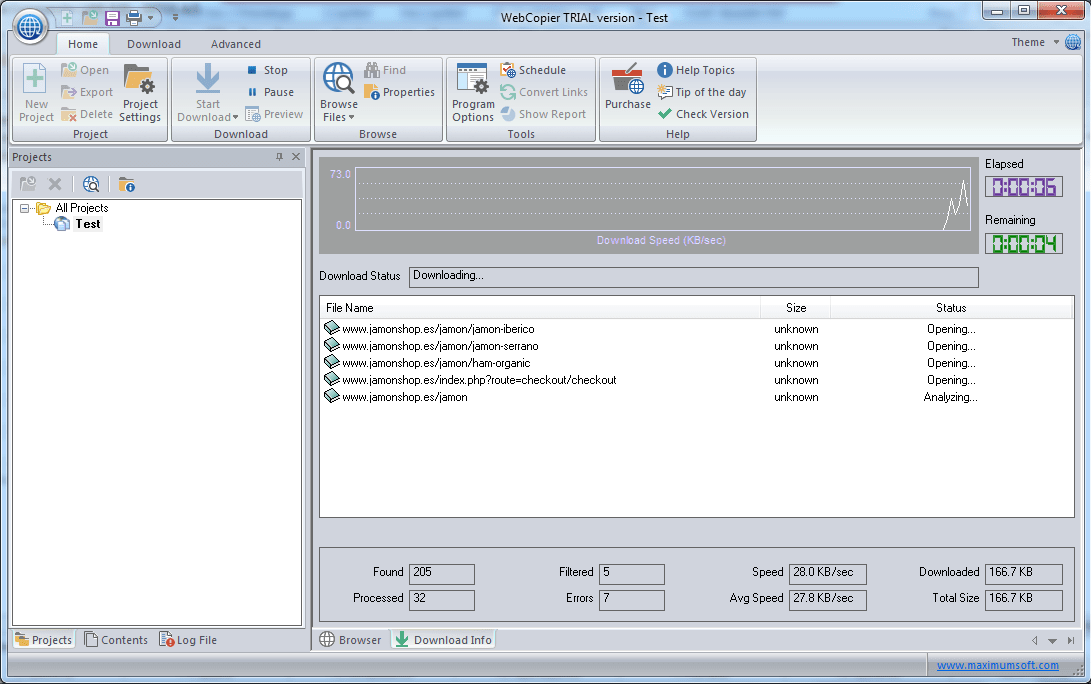
Task: Click the WebCopier globe application button
Action: tap(30, 26)
